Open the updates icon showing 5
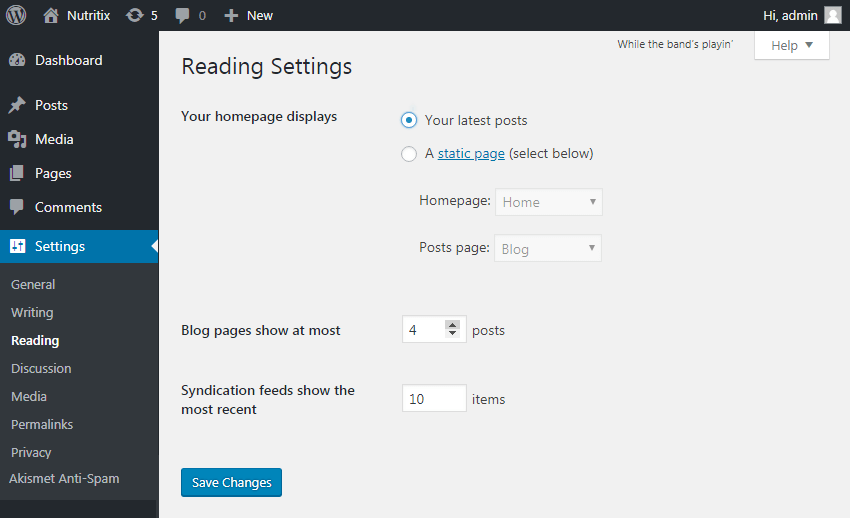Image resolution: width=850 pixels, height=518 pixels. tap(134, 15)
